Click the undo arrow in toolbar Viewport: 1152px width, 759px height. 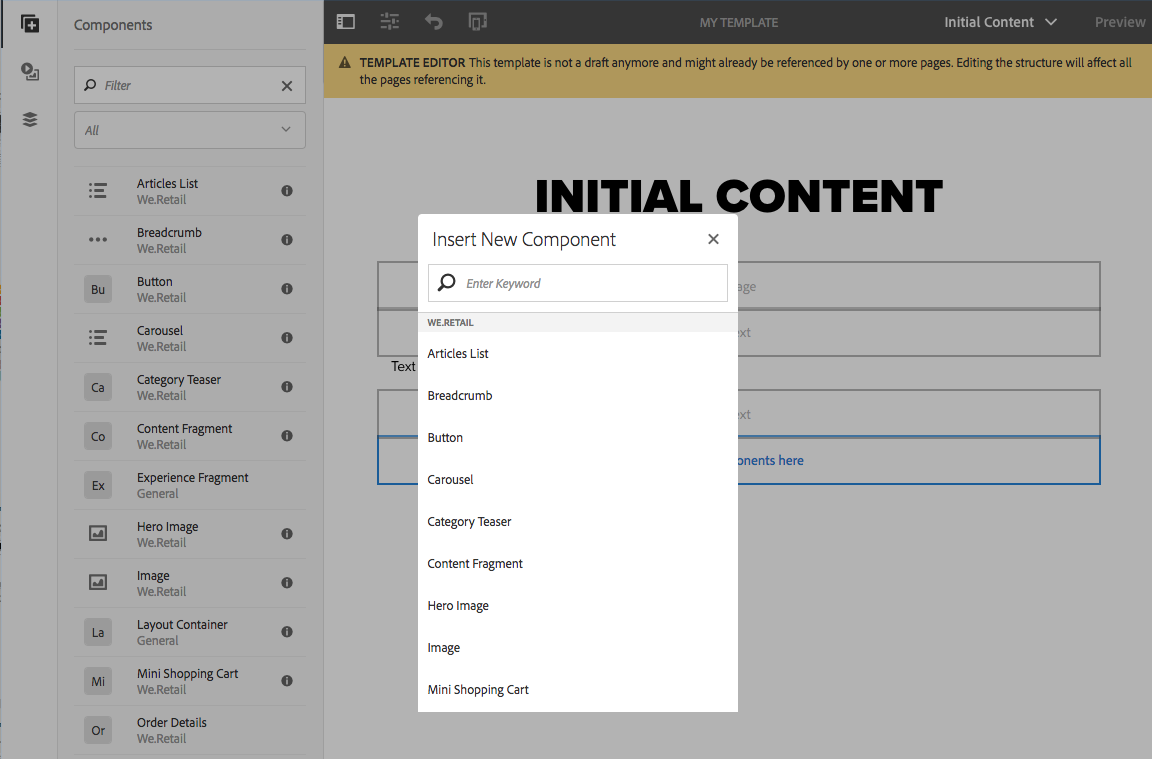pos(433,22)
